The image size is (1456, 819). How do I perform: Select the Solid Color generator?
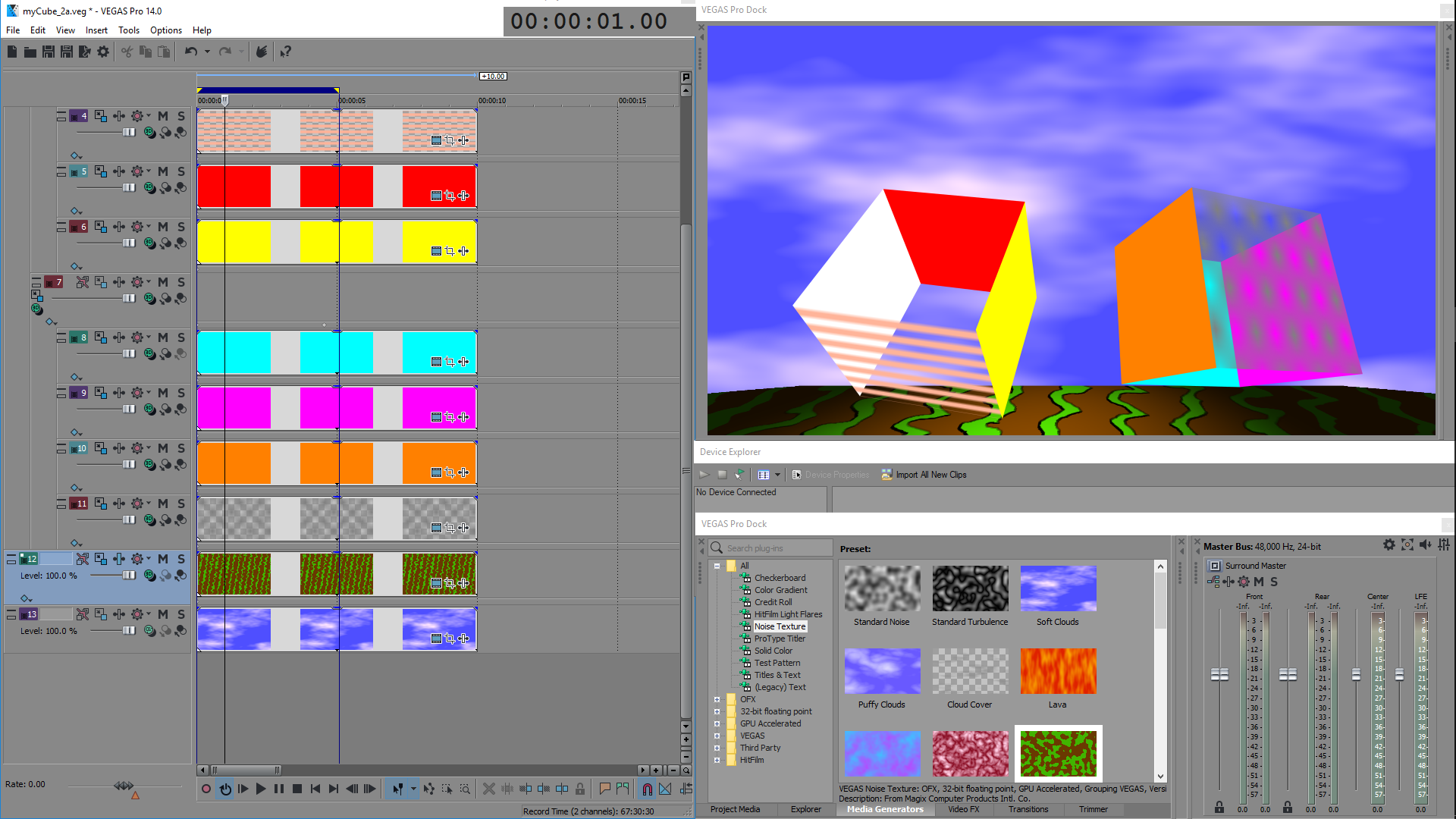pyautogui.click(x=773, y=651)
